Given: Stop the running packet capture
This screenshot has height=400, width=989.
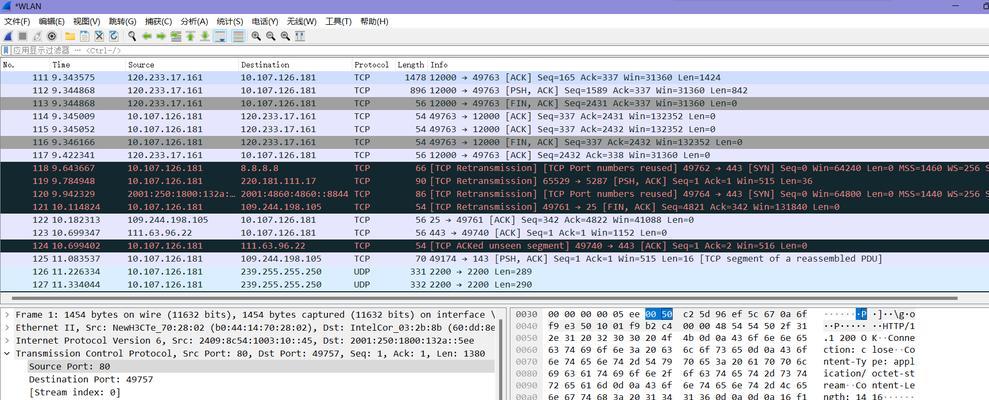Looking at the screenshot, I should point(23,36).
